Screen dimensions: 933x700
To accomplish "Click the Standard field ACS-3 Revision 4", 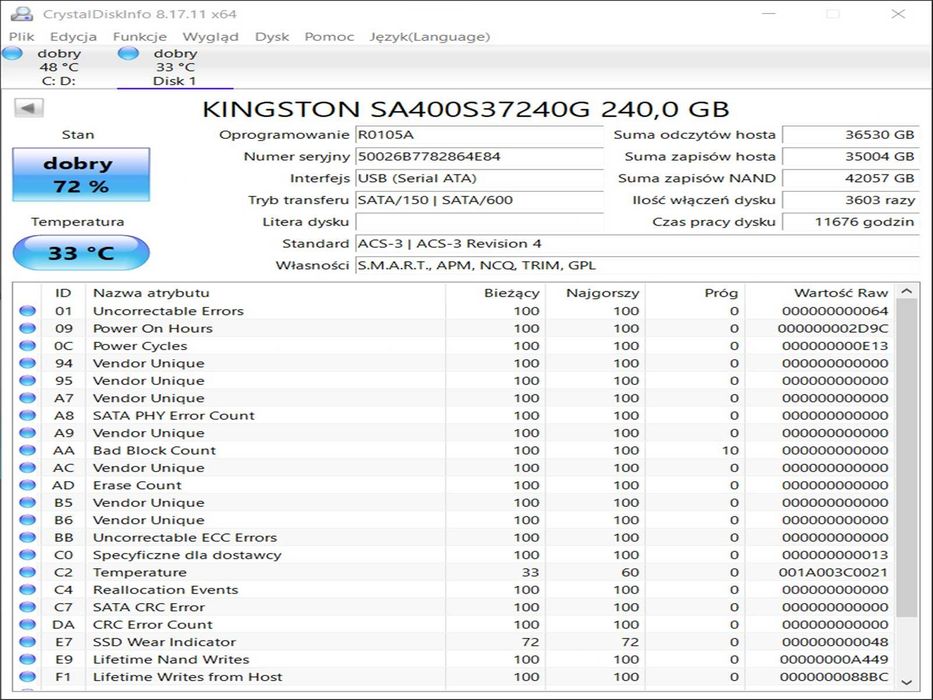I will point(638,243).
